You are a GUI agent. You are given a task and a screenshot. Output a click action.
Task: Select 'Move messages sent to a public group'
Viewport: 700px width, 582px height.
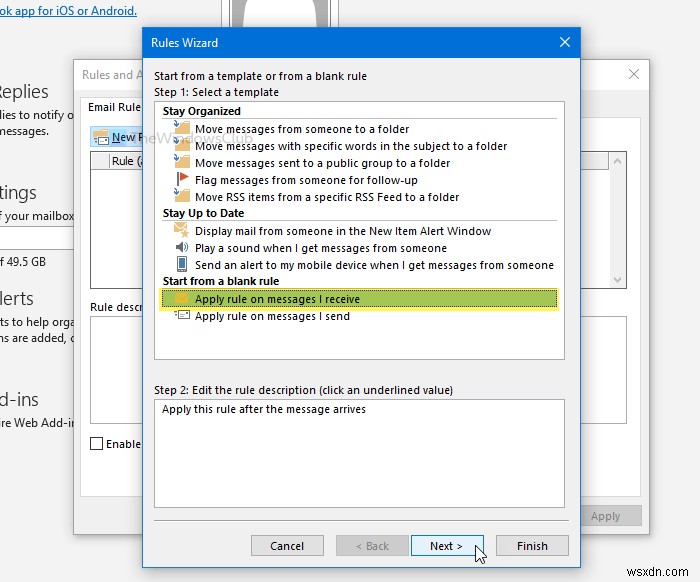pyautogui.click(x=322, y=163)
